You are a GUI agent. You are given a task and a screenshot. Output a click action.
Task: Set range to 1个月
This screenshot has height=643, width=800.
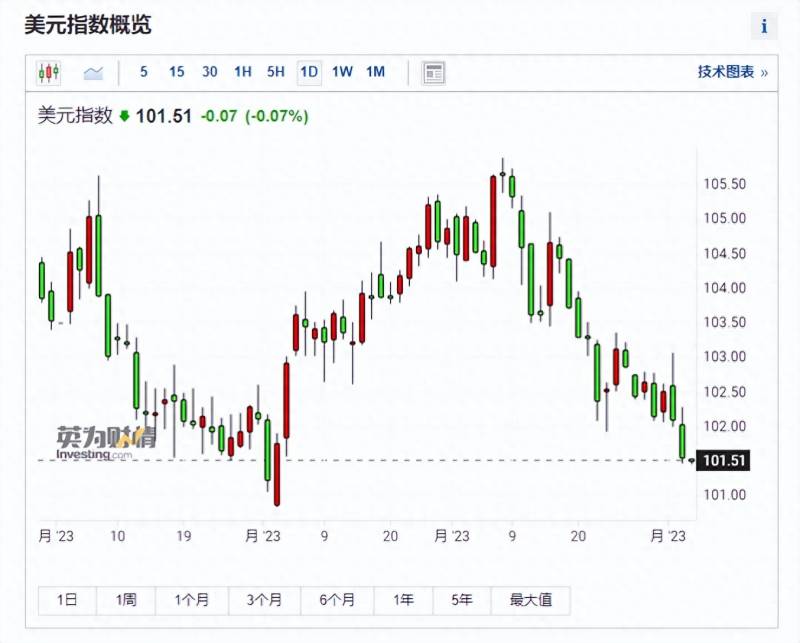[x=192, y=600]
